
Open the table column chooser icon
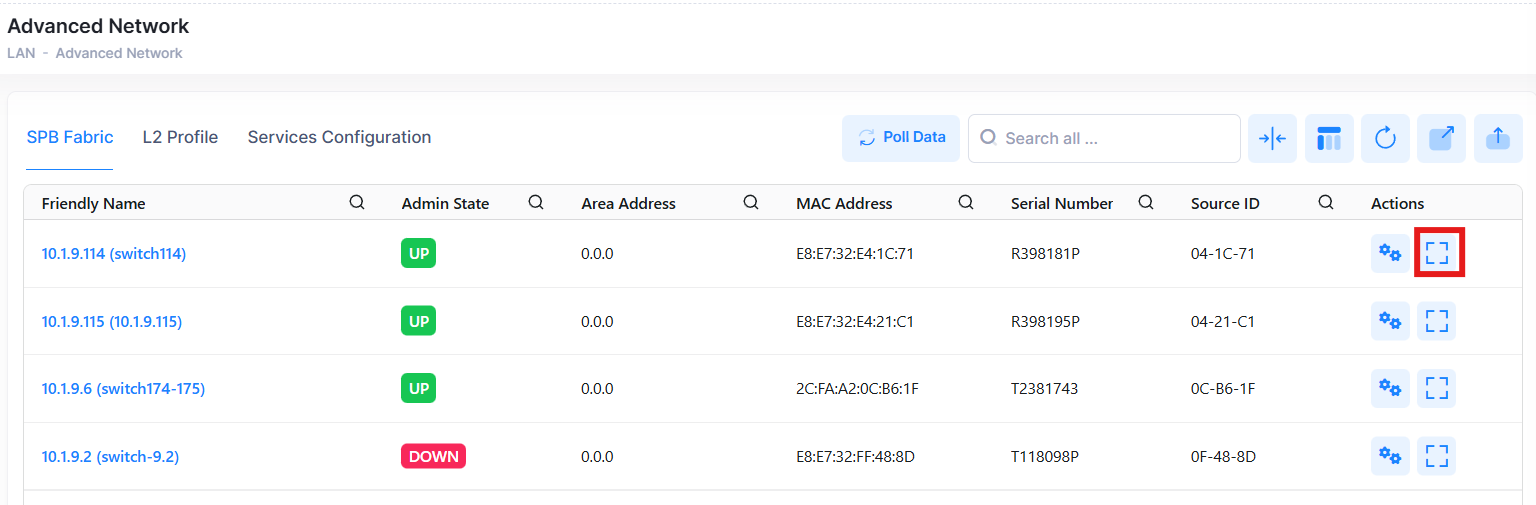(1329, 138)
